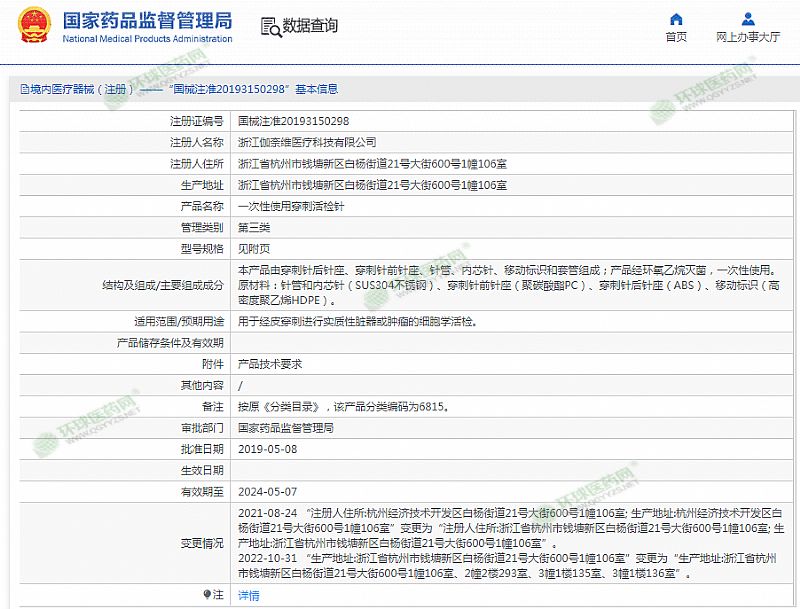This screenshot has height=609, width=800.
Task: Click the 见附页 model specification value
Action: point(252,250)
